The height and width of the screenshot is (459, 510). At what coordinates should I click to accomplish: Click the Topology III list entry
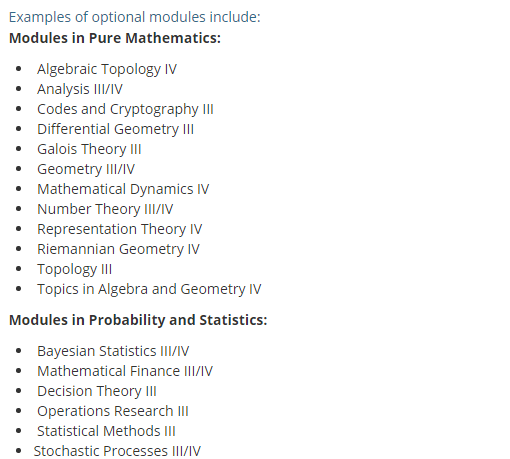(x=74, y=269)
